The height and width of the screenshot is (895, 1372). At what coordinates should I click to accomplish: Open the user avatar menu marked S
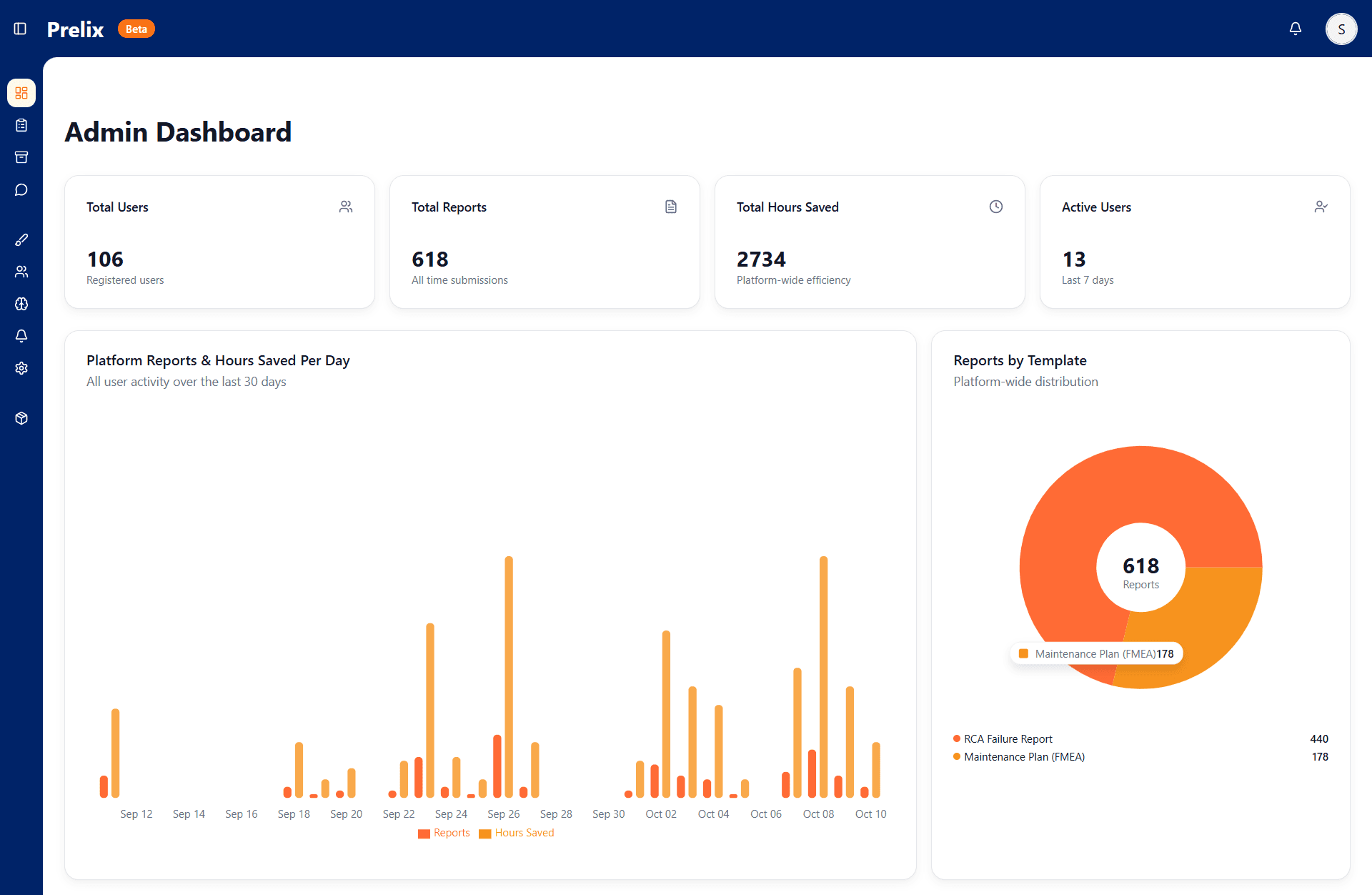click(x=1341, y=29)
